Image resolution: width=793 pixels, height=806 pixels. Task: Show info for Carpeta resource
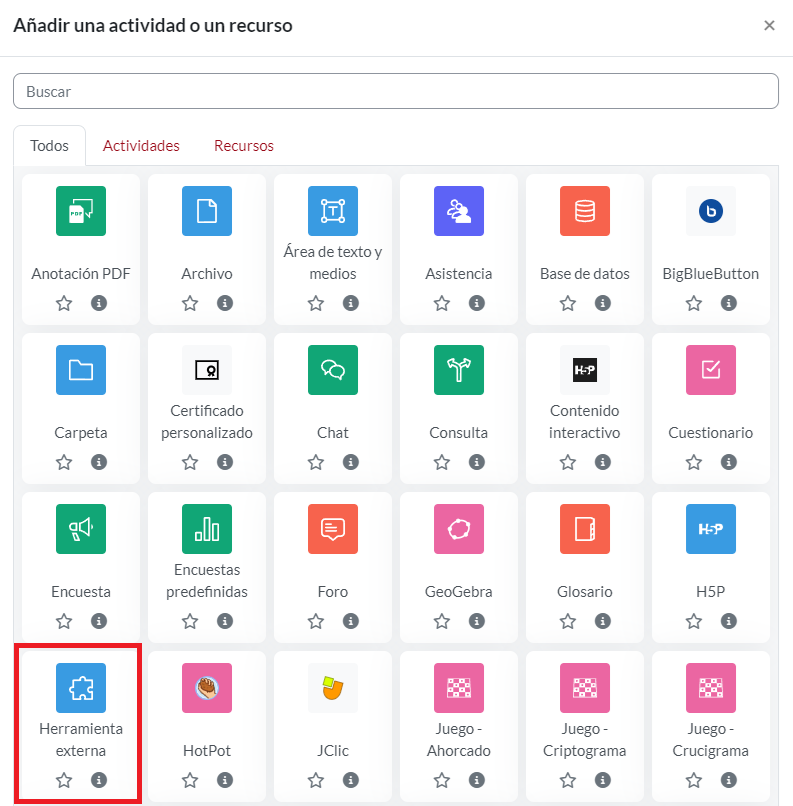click(98, 462)
